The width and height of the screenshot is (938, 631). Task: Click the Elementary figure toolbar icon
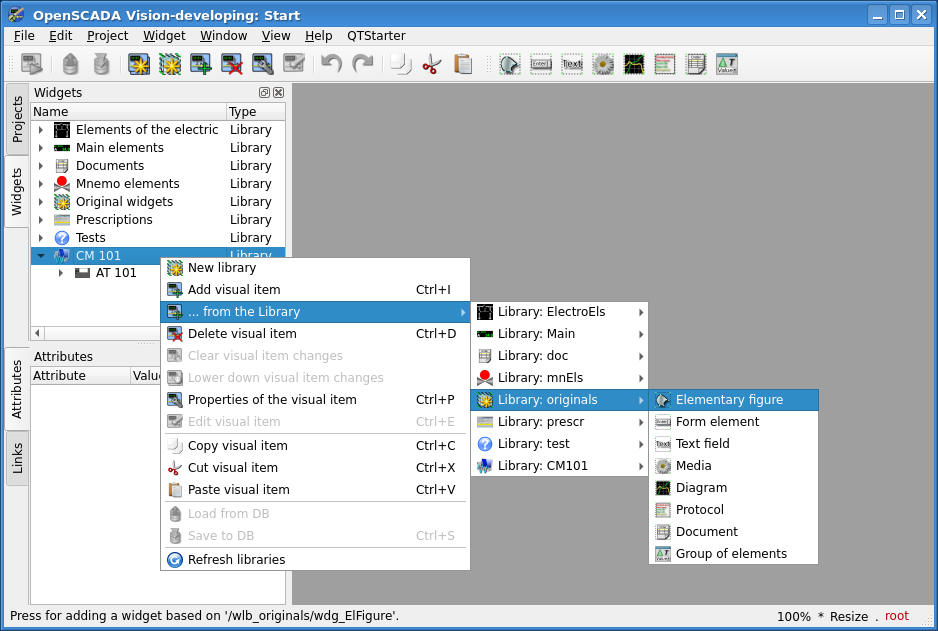[510, 65]
